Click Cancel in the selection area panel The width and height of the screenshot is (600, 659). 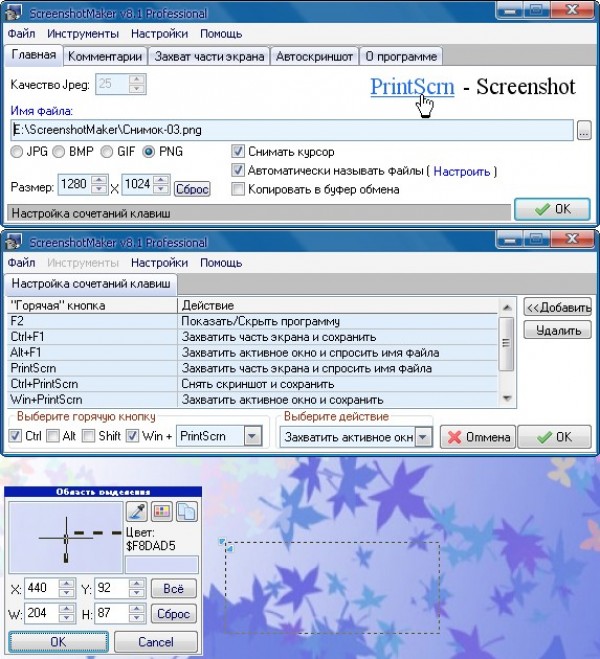[156, 642]
